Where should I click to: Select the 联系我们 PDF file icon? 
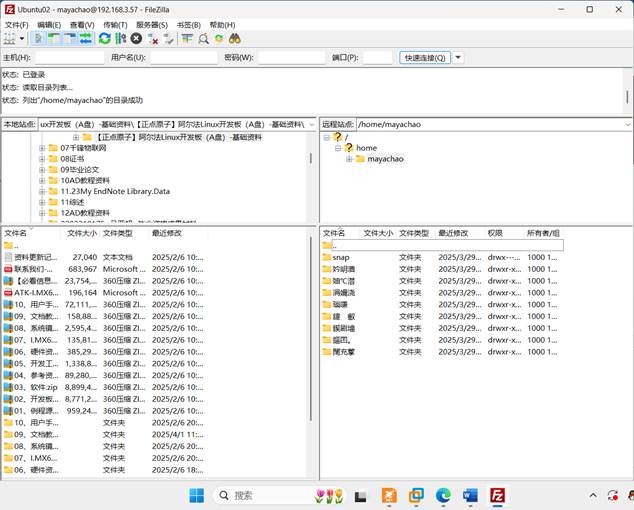point(8,269)
